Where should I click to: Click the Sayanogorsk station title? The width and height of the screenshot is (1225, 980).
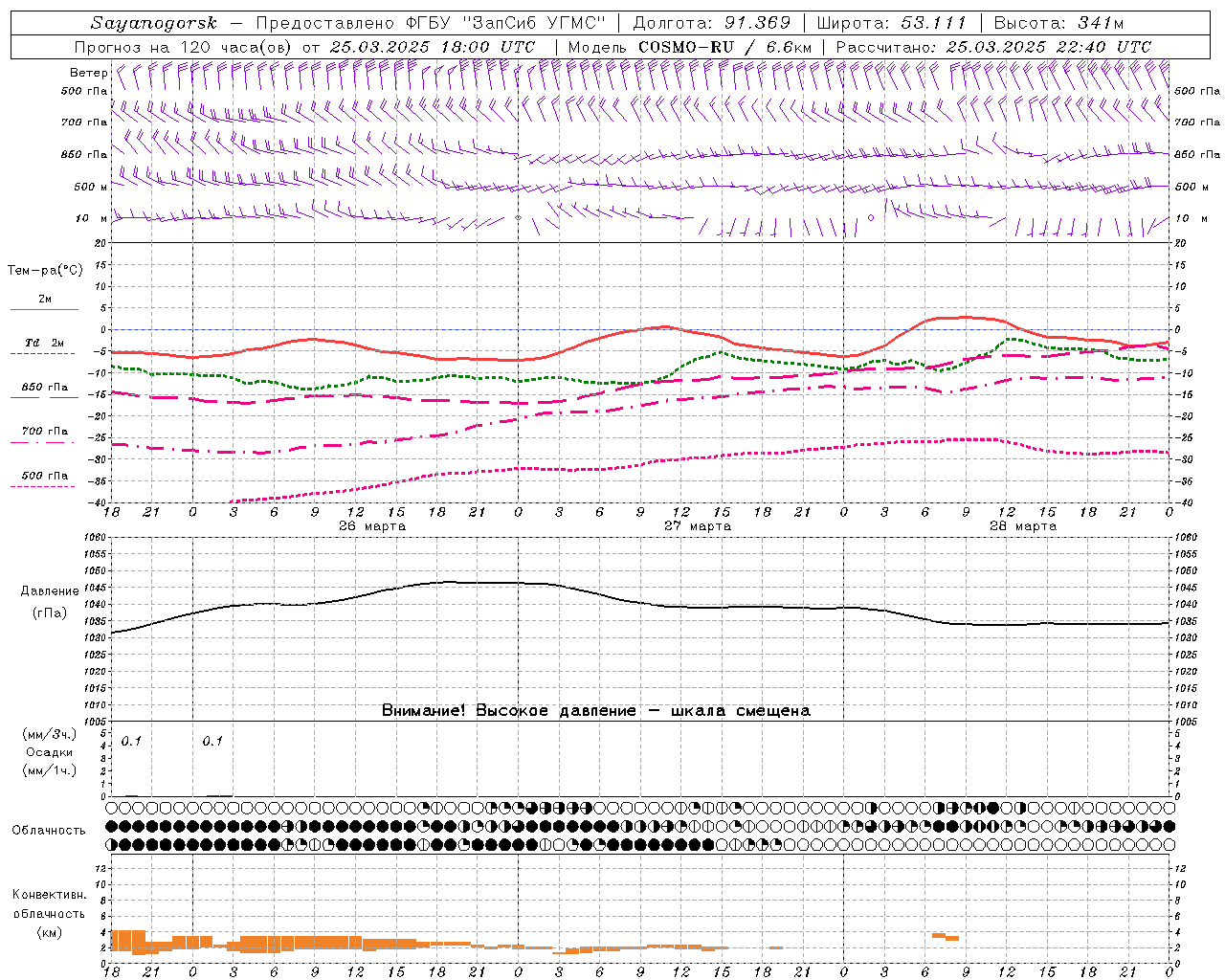[154, 23]
